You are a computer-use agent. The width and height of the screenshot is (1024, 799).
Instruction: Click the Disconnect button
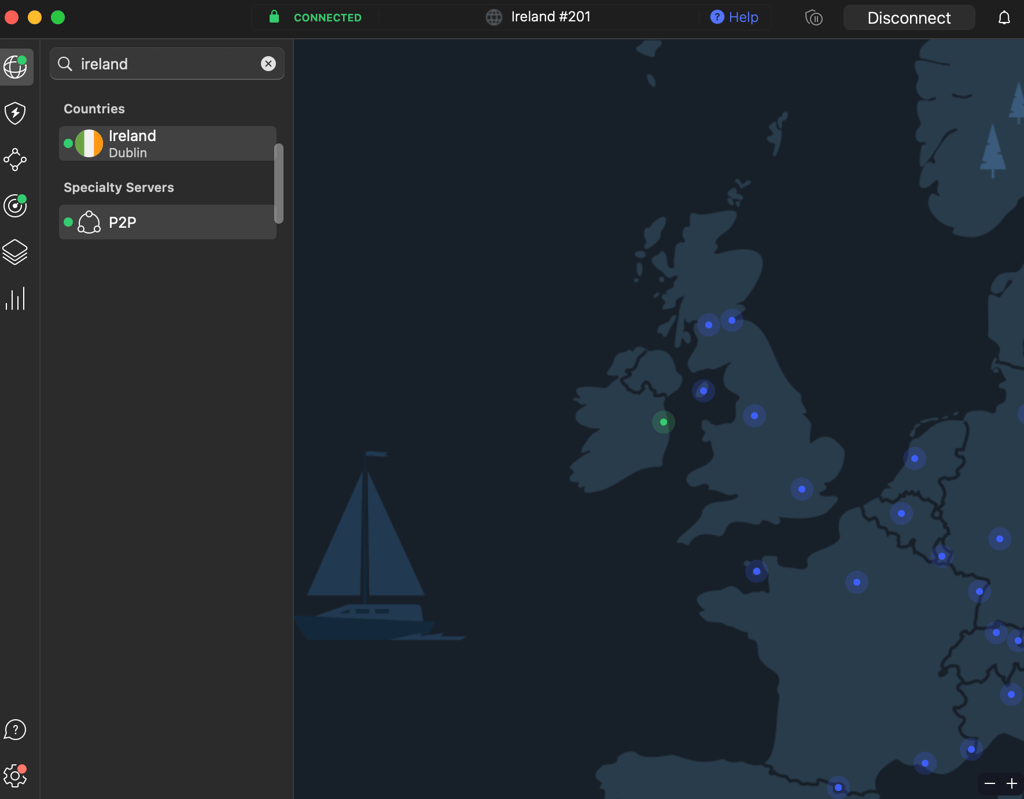pos(909,18)
